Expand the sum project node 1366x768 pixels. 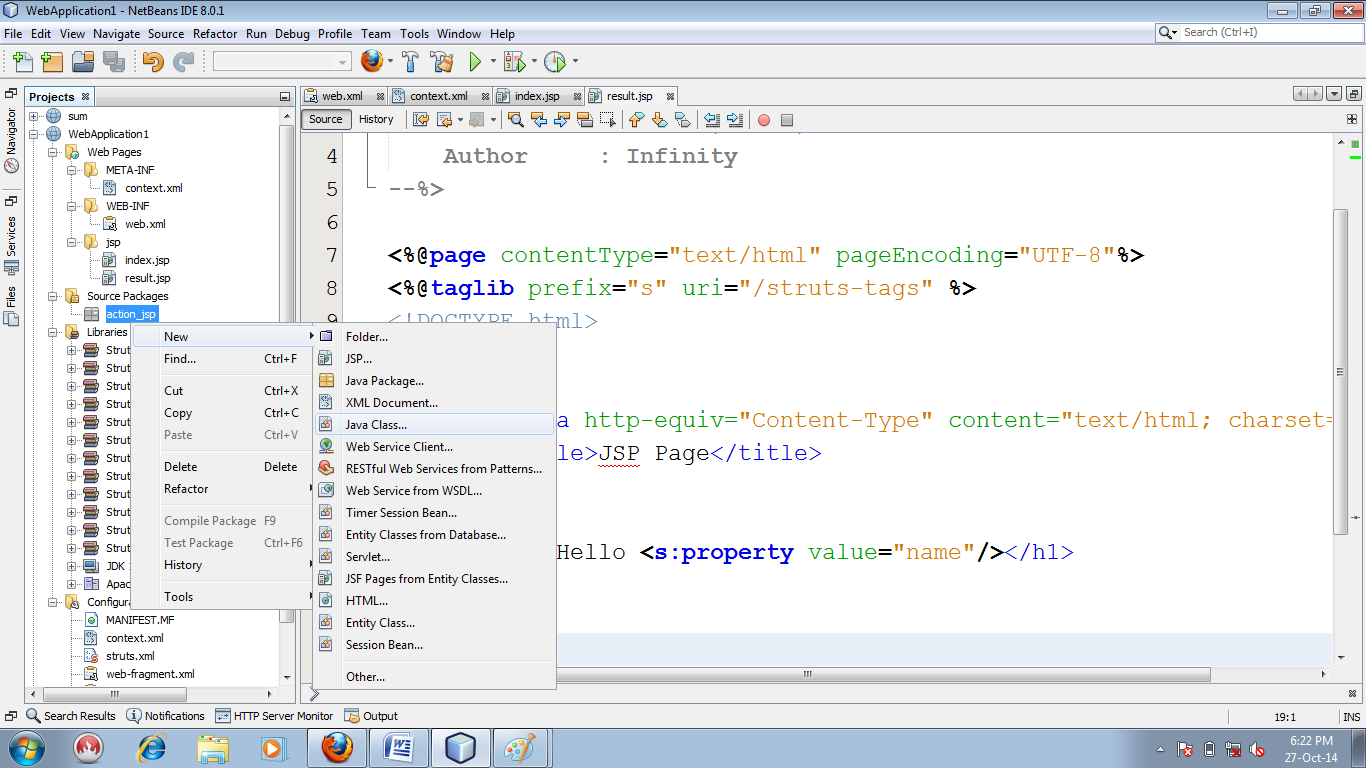(x=34, y=116)
